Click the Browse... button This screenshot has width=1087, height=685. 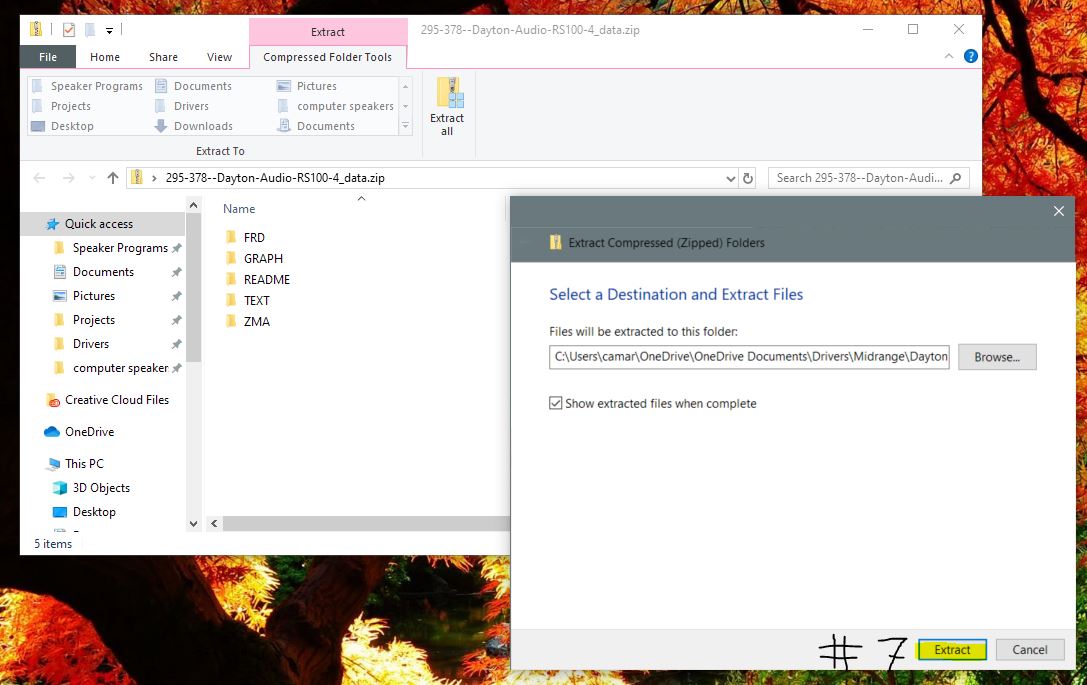coord(997,357)
